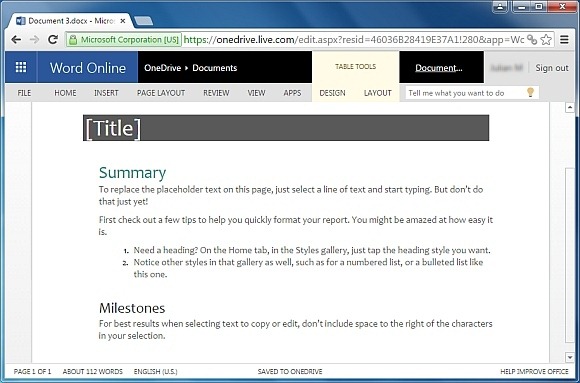
Task: Open the Office app launcher grid
Action: 21,67
